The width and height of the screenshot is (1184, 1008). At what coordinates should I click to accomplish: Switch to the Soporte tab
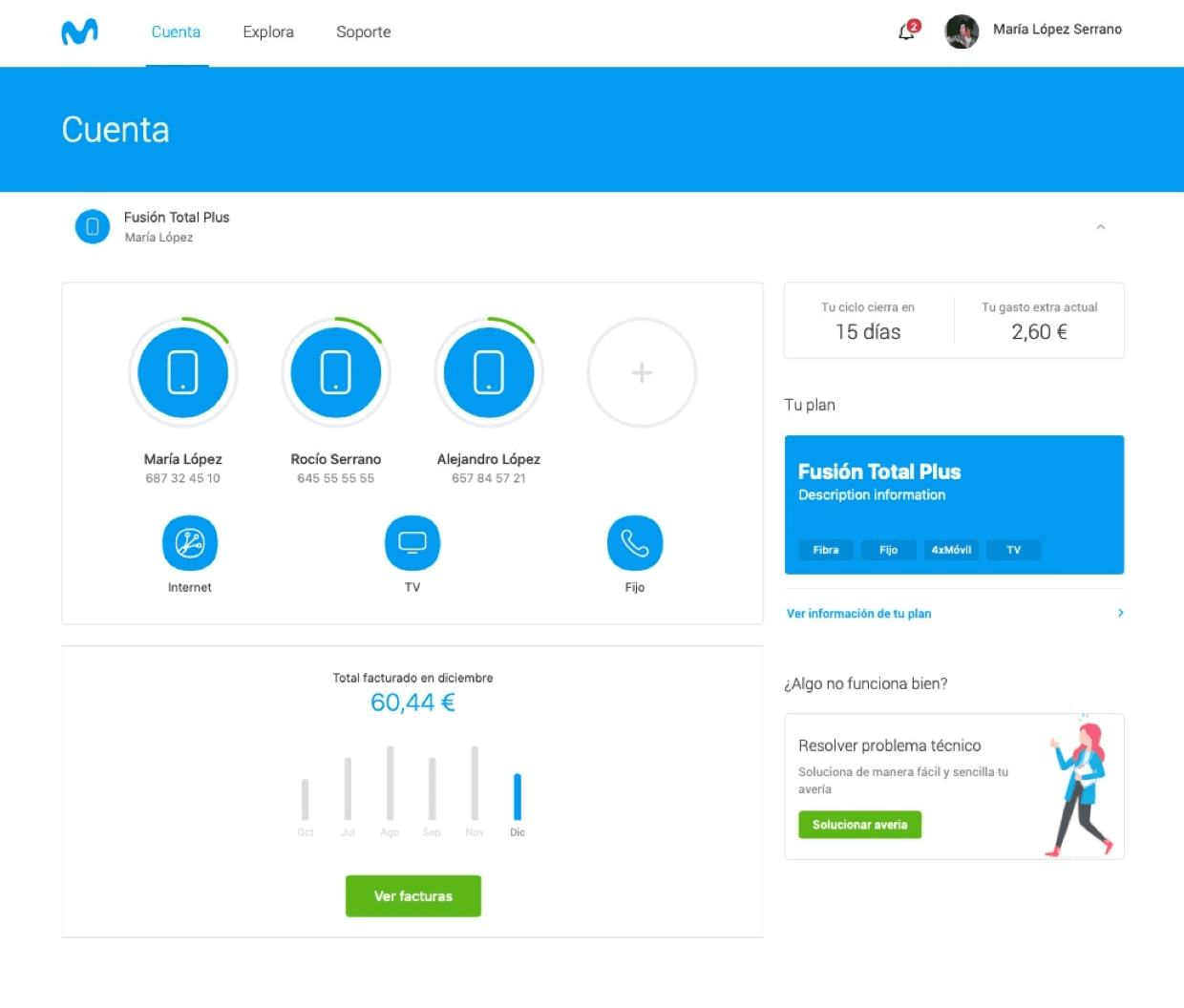point(364,31)
